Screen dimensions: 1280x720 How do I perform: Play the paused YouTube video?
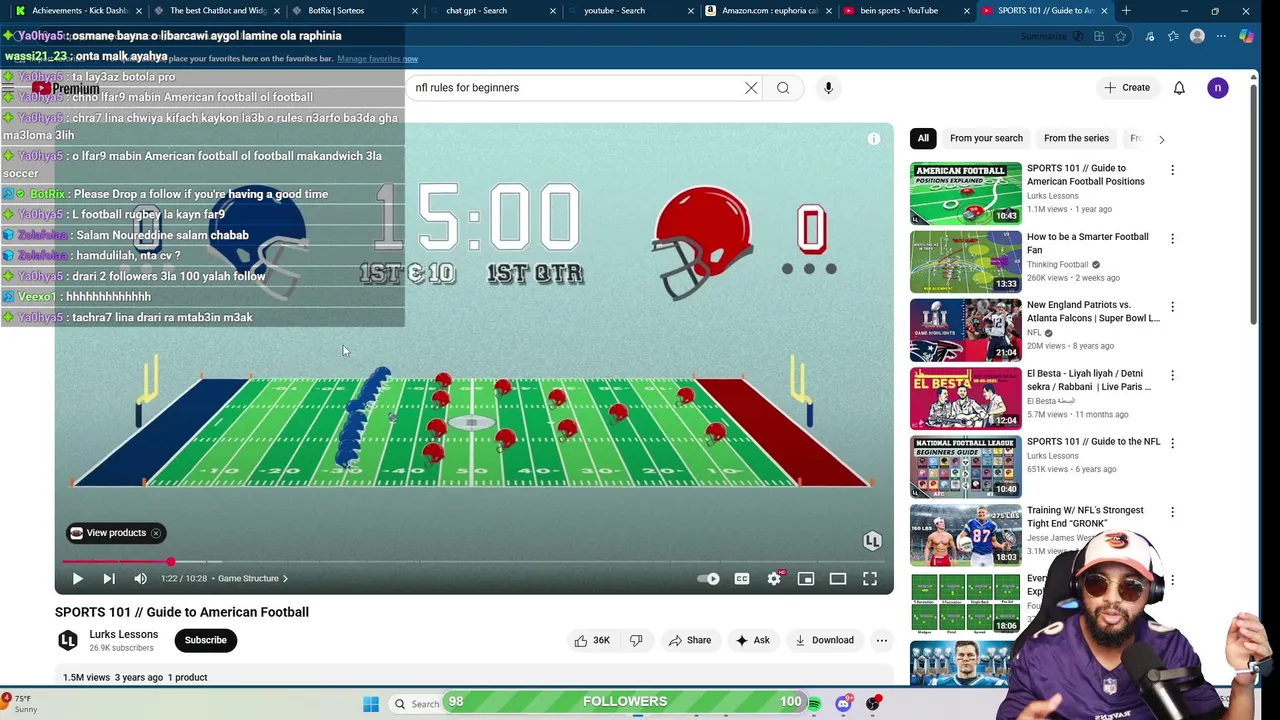pyautogui.click(x=77, y=579)
